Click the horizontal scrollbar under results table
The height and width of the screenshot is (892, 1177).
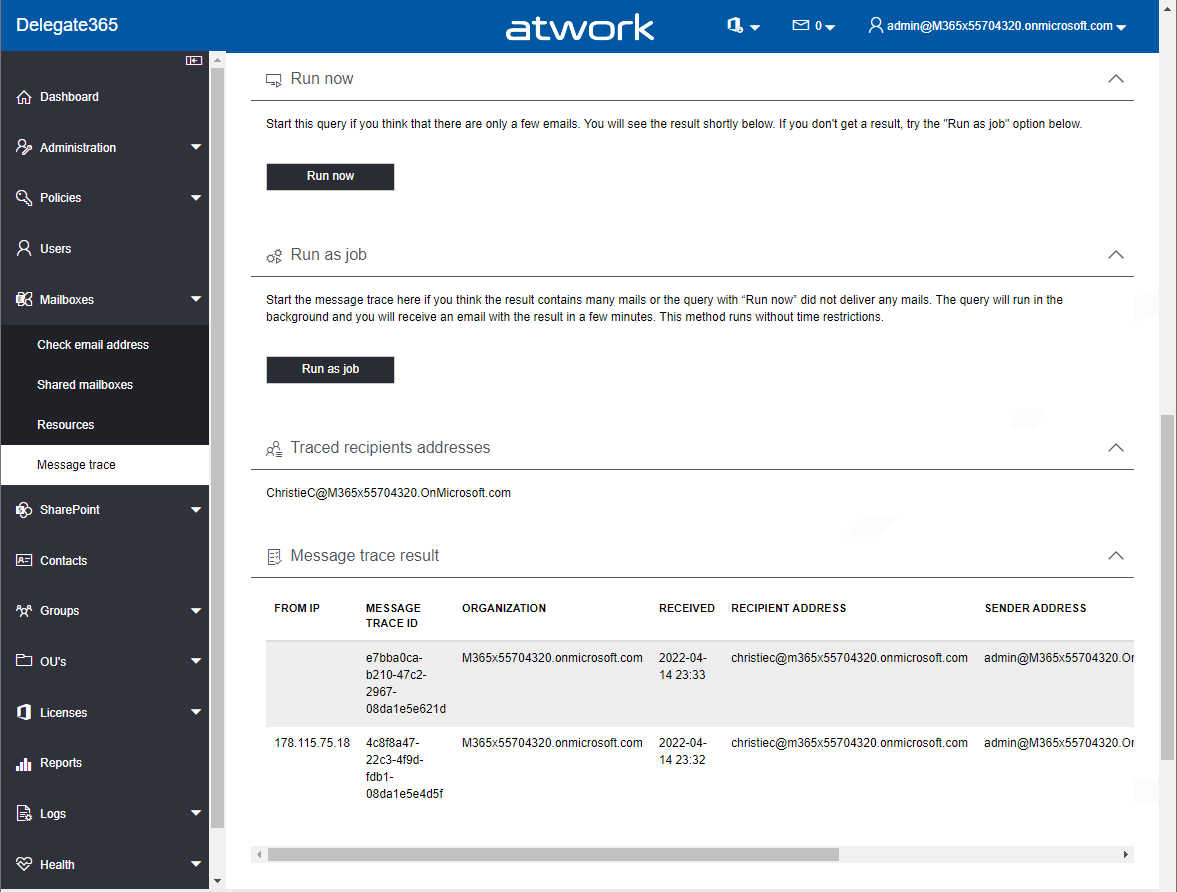[552, 855]
